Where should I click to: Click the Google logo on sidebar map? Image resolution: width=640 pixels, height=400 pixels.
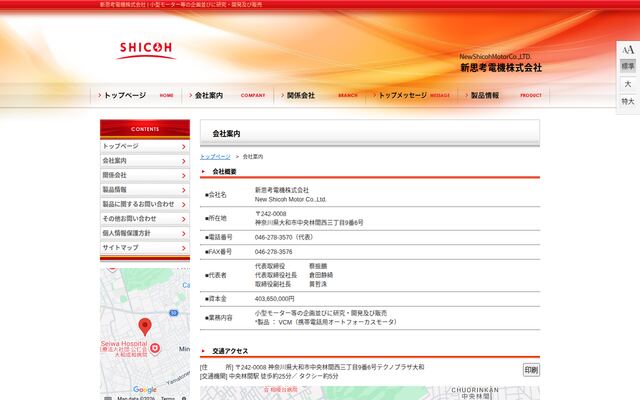(144, 389)
